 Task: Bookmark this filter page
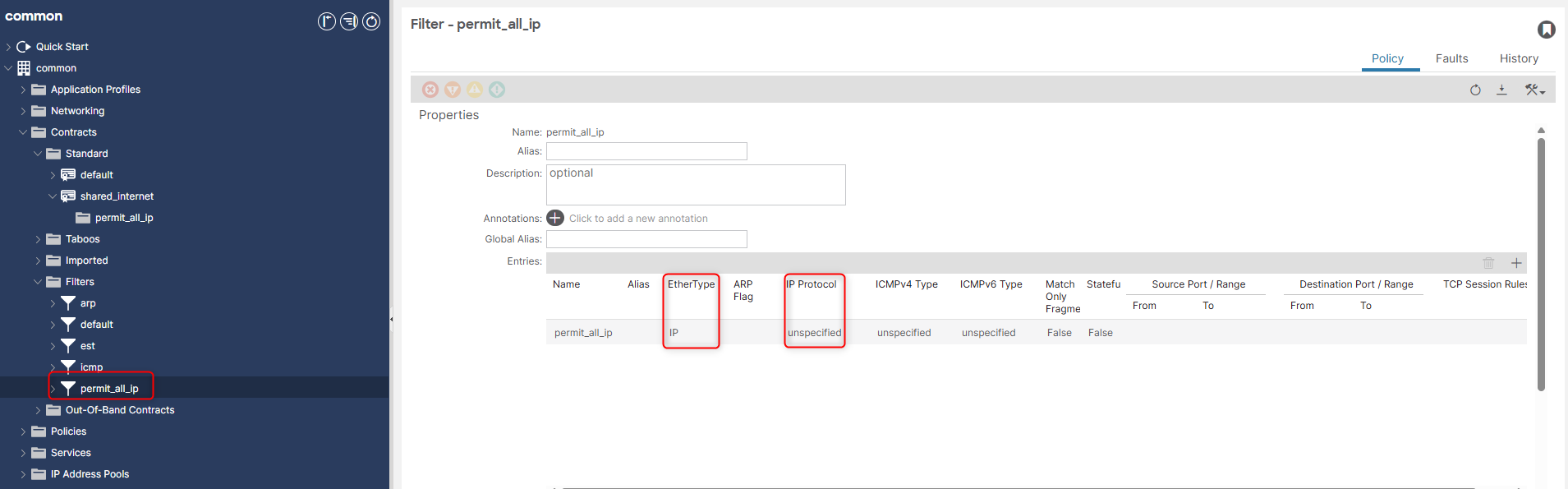click(1546, 30)
